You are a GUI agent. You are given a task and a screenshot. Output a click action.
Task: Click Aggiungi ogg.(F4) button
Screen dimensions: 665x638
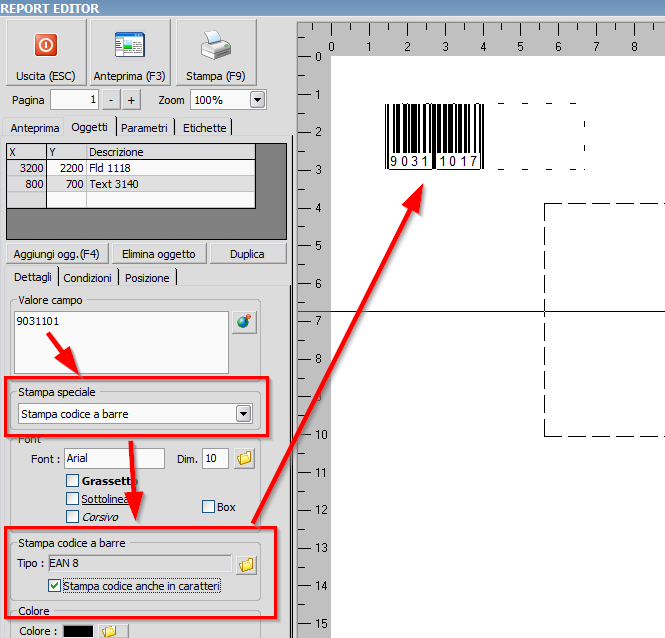[56, 254]
